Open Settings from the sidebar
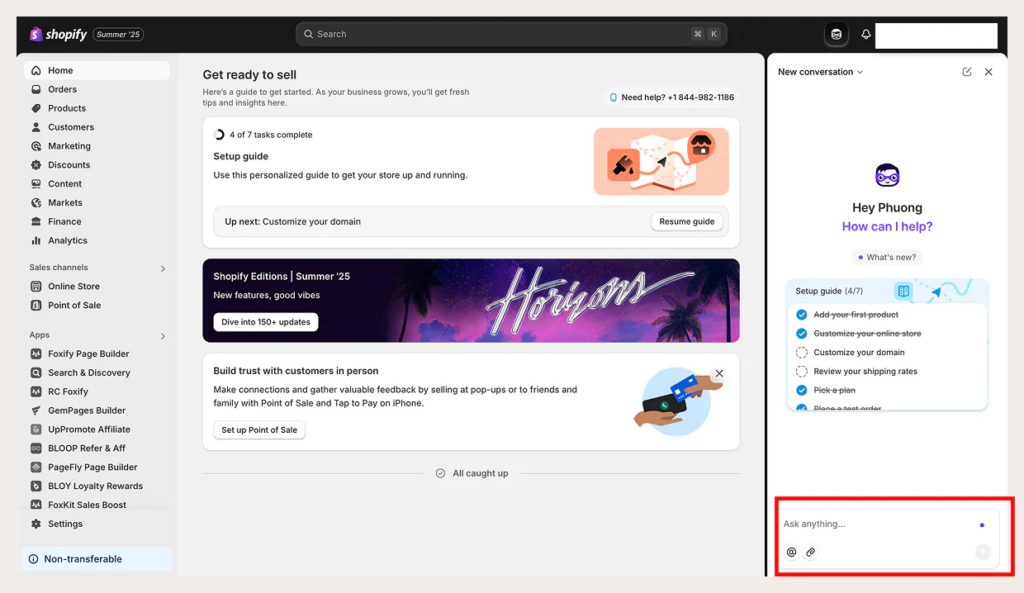The width and height of the screenshot is (1024, 593). click(x=65, y=524)
